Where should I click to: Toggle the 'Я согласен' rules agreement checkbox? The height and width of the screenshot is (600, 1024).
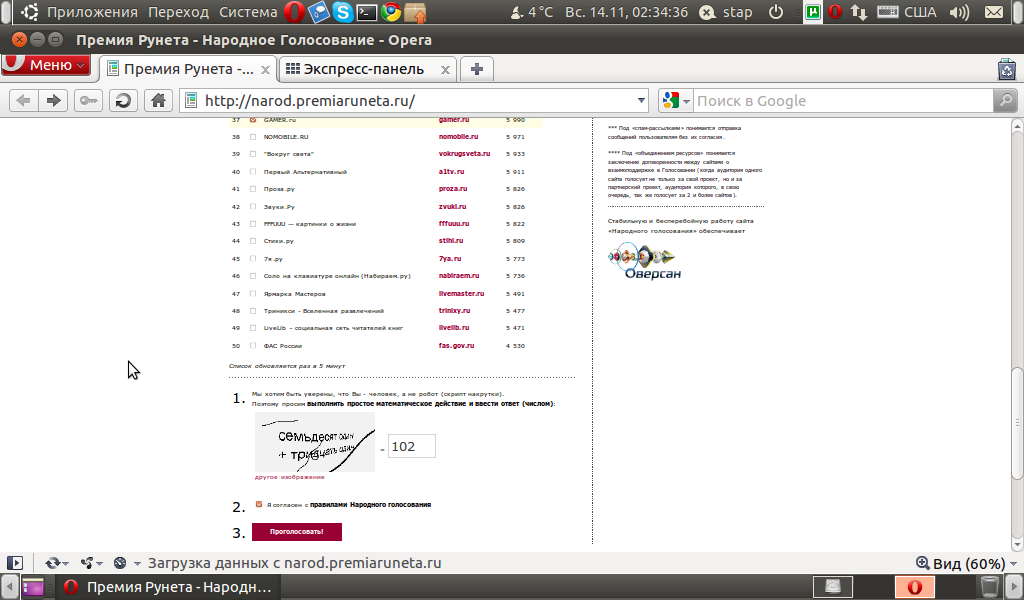point(259,504)
